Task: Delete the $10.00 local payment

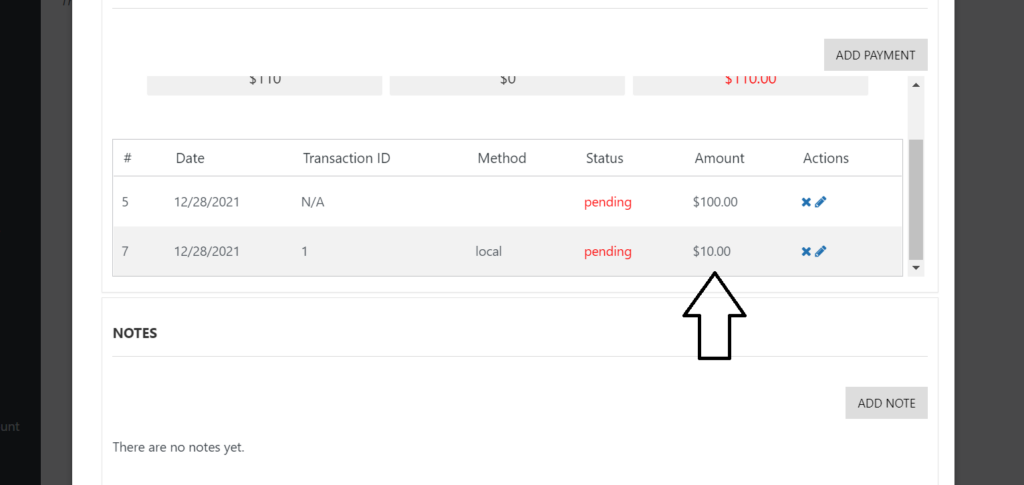Action: pos(806,251)
